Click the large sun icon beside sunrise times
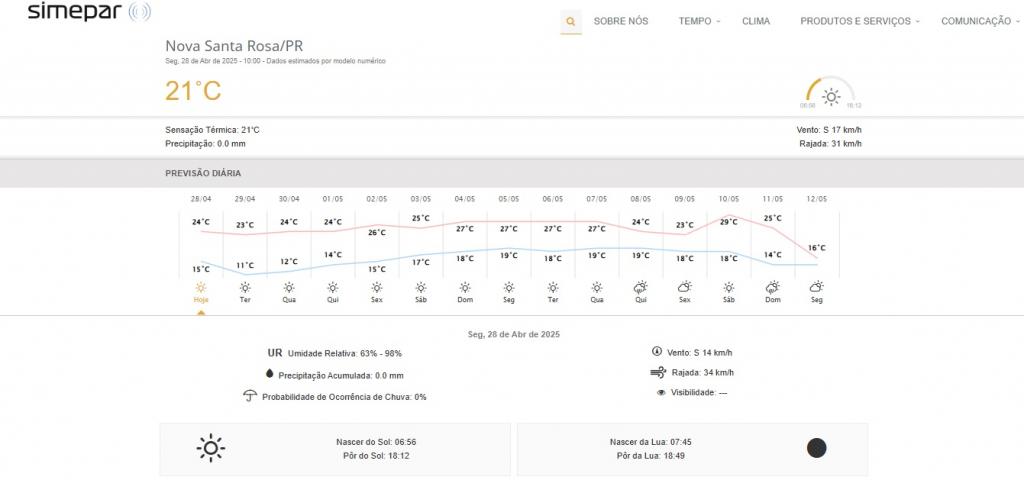The width and height of the screenshot is (1024, 480). click(x=210, y=448)
